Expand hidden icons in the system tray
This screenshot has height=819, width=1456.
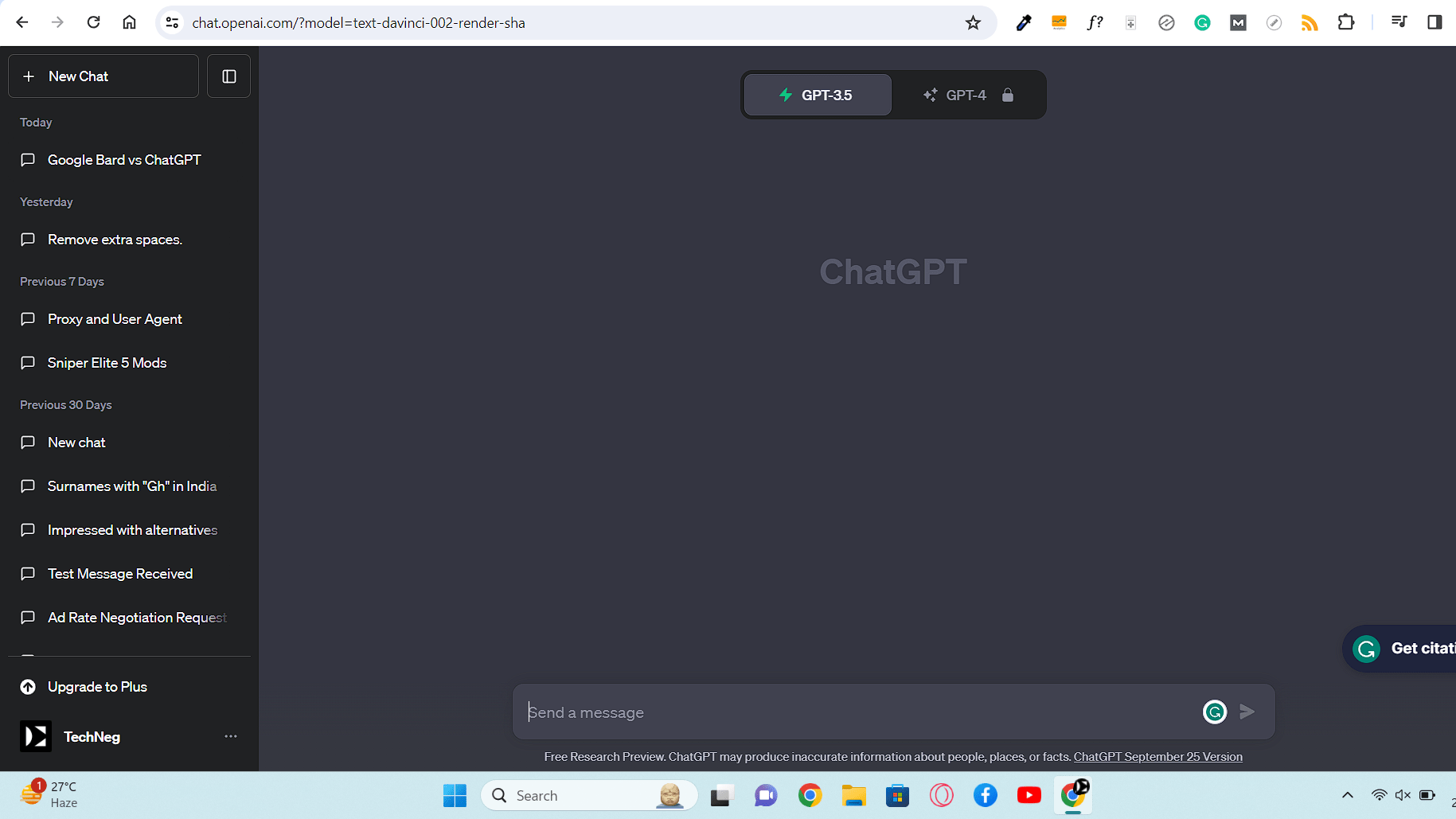[x=1347, y=794]
